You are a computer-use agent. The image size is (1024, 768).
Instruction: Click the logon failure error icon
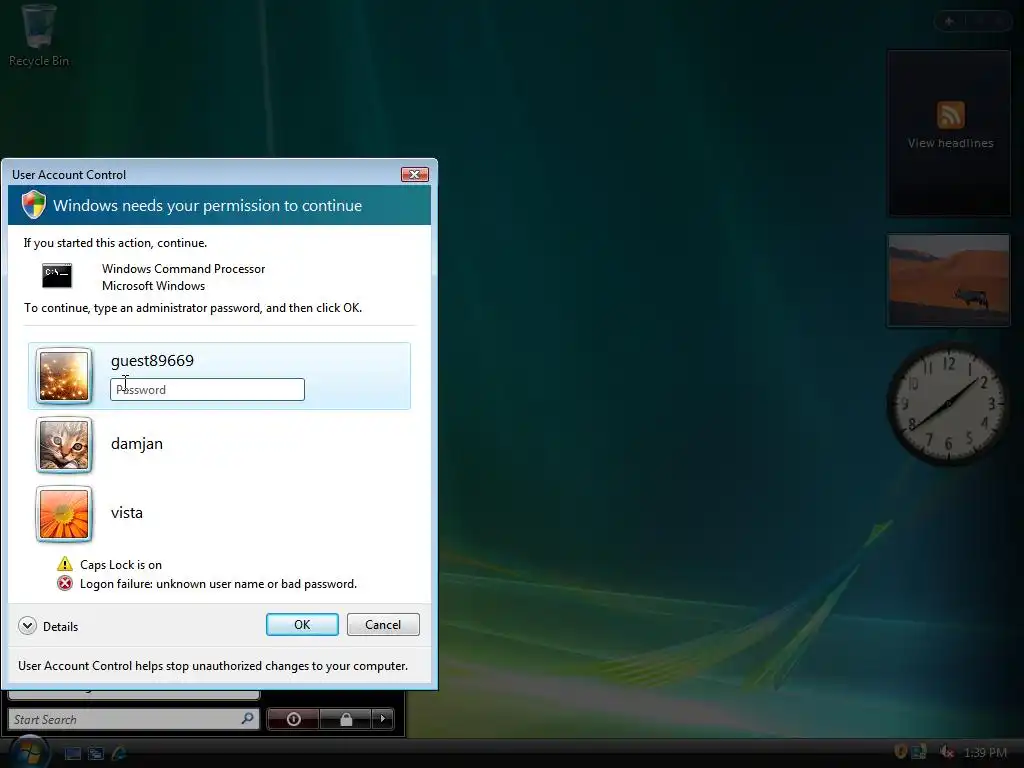pyautogui.click(x=65, y=583)
